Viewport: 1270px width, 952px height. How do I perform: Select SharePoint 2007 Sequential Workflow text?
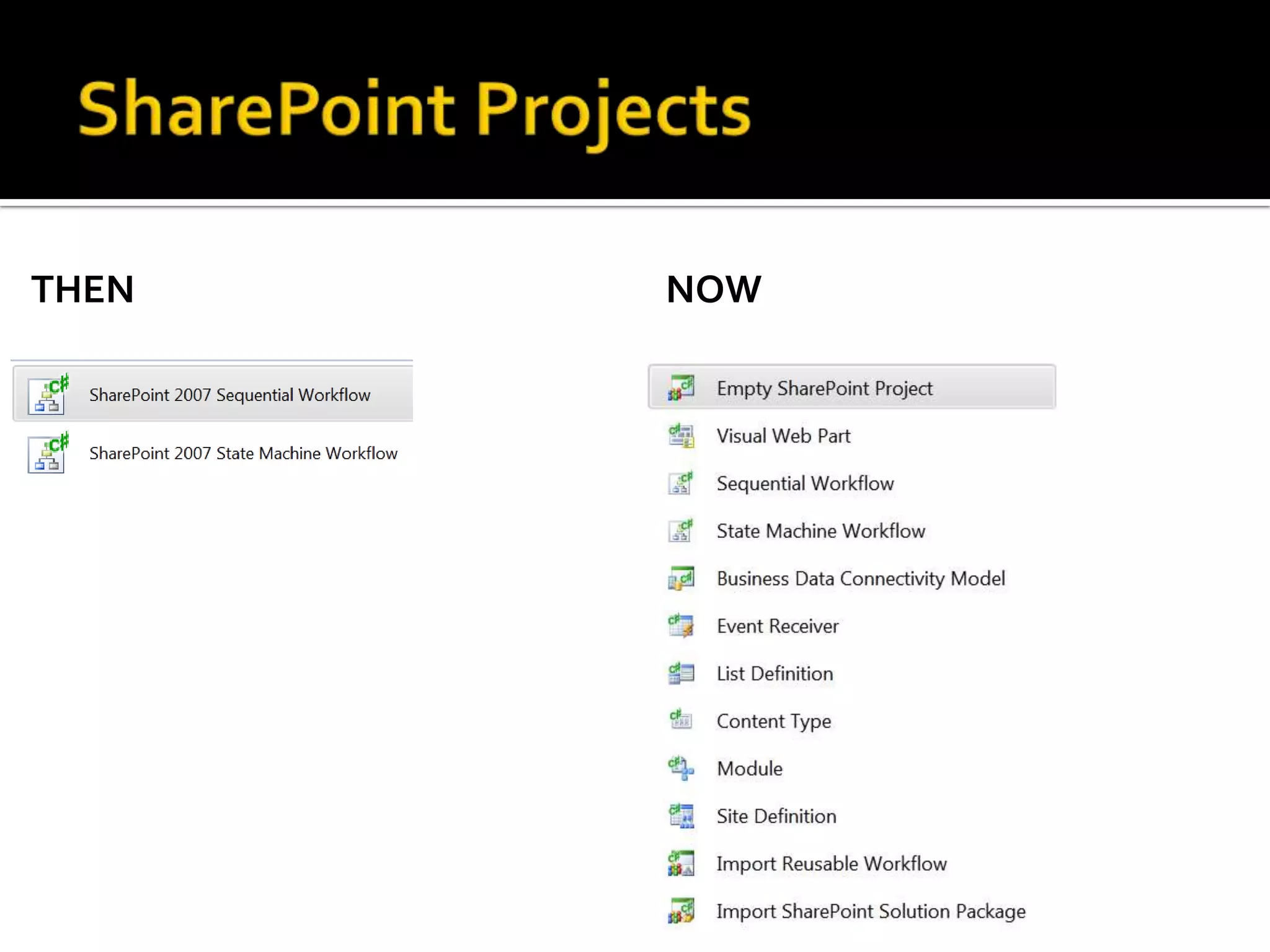click(x=229, y=395)
